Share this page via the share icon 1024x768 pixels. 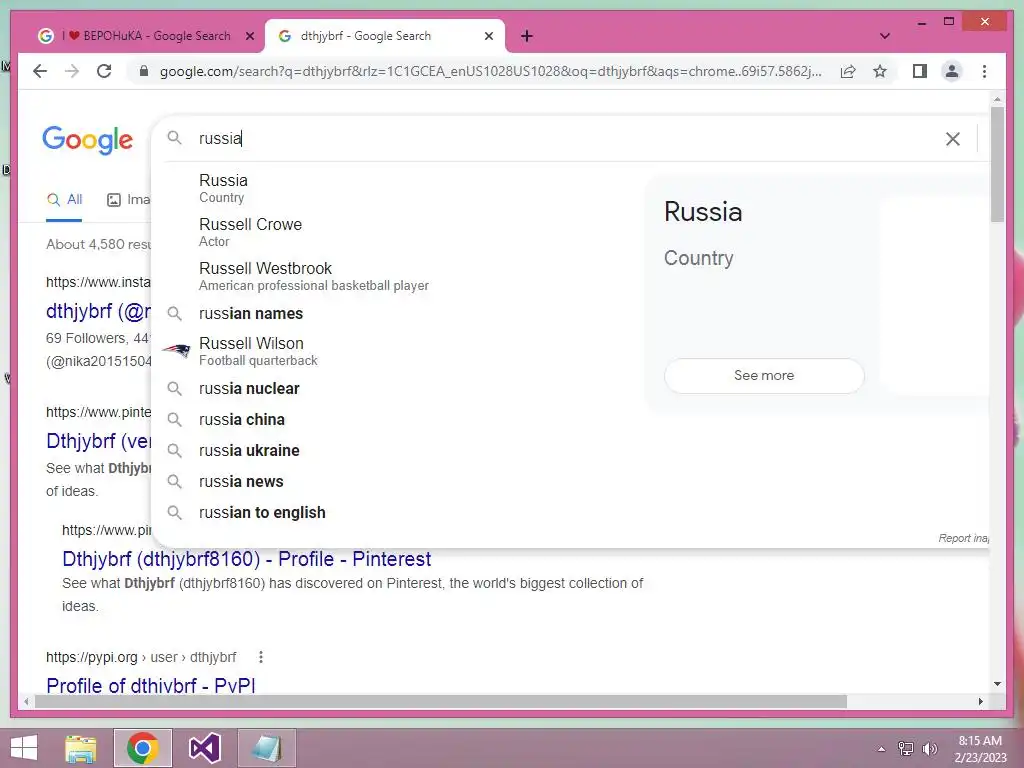[848, 71]
